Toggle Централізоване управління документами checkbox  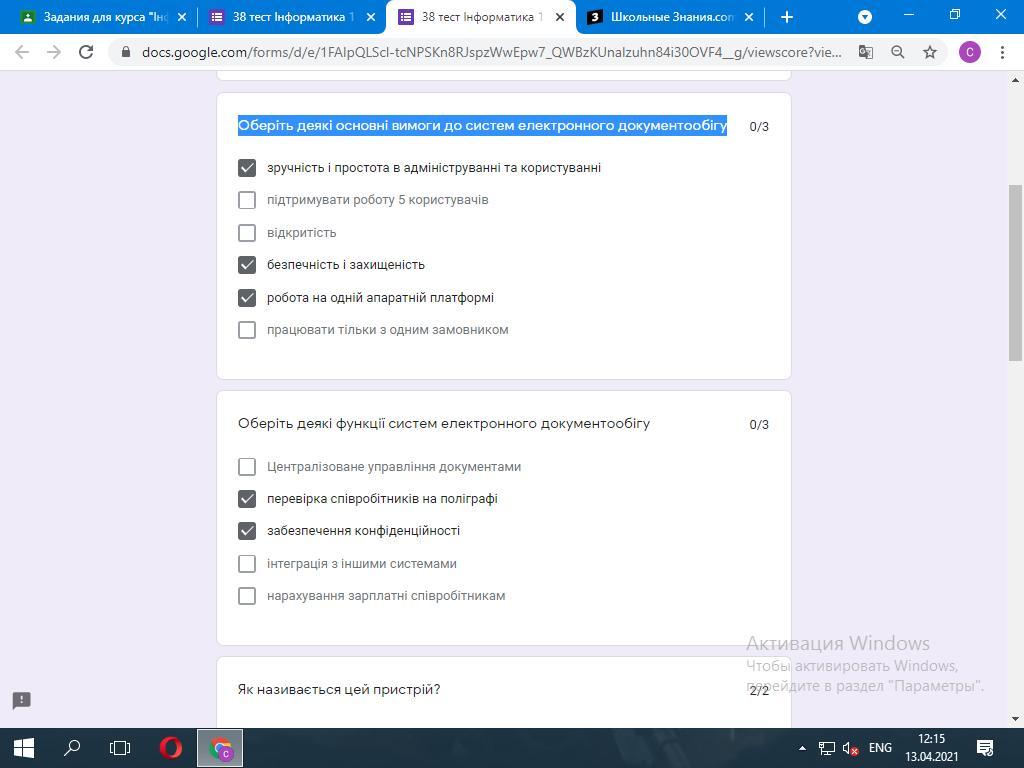247,466
